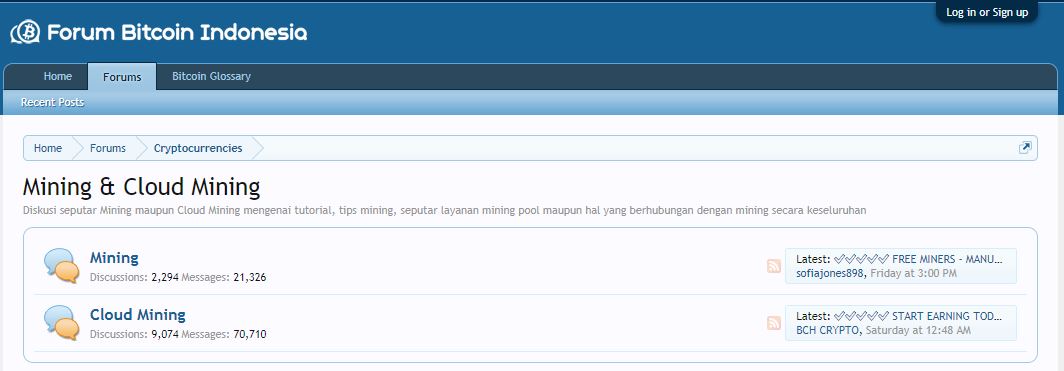Open the Cloud Mining subforum
This screenshot has height=371, width=1064.
[138, 315]
